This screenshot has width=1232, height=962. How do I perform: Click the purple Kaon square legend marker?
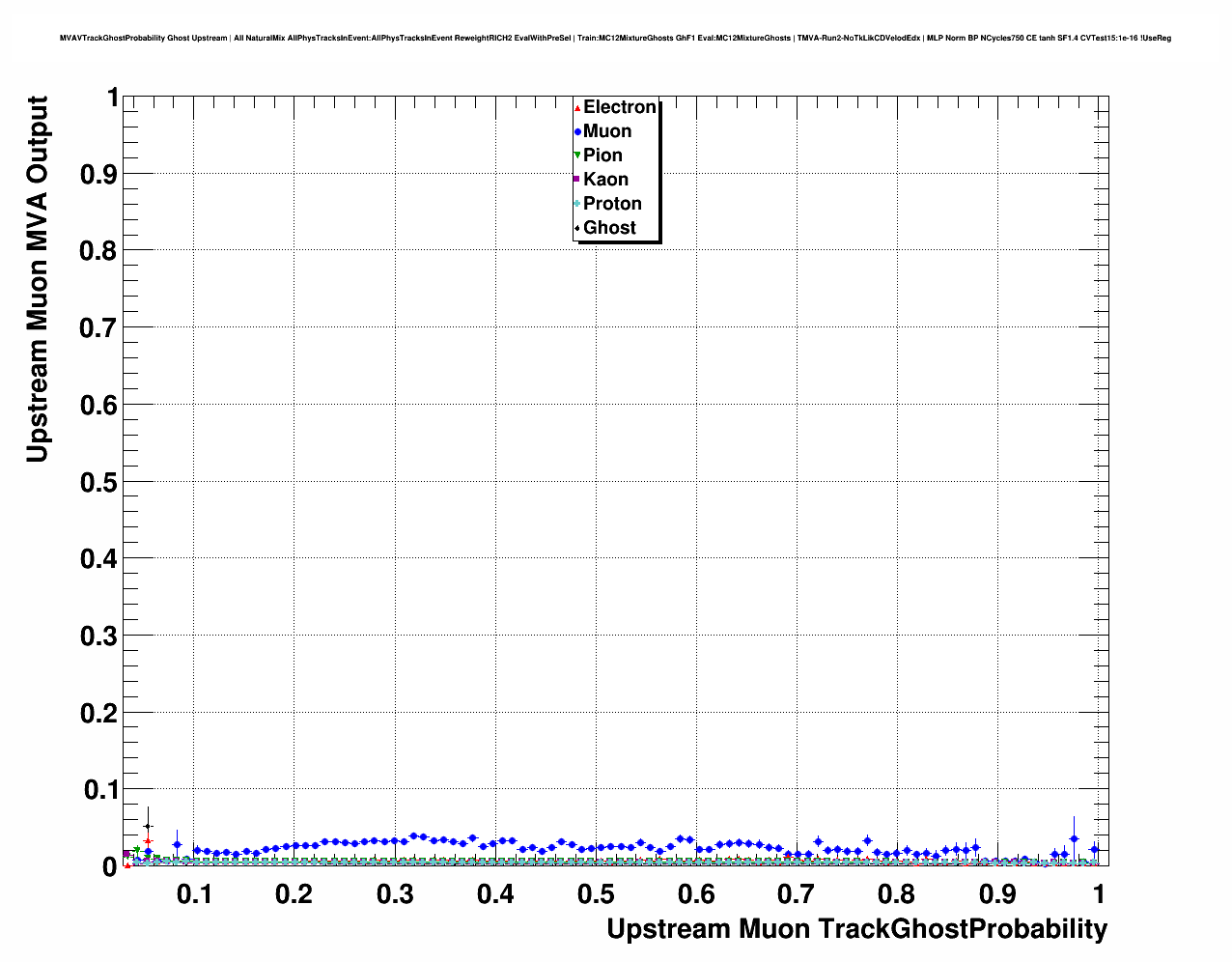point(577,180)
